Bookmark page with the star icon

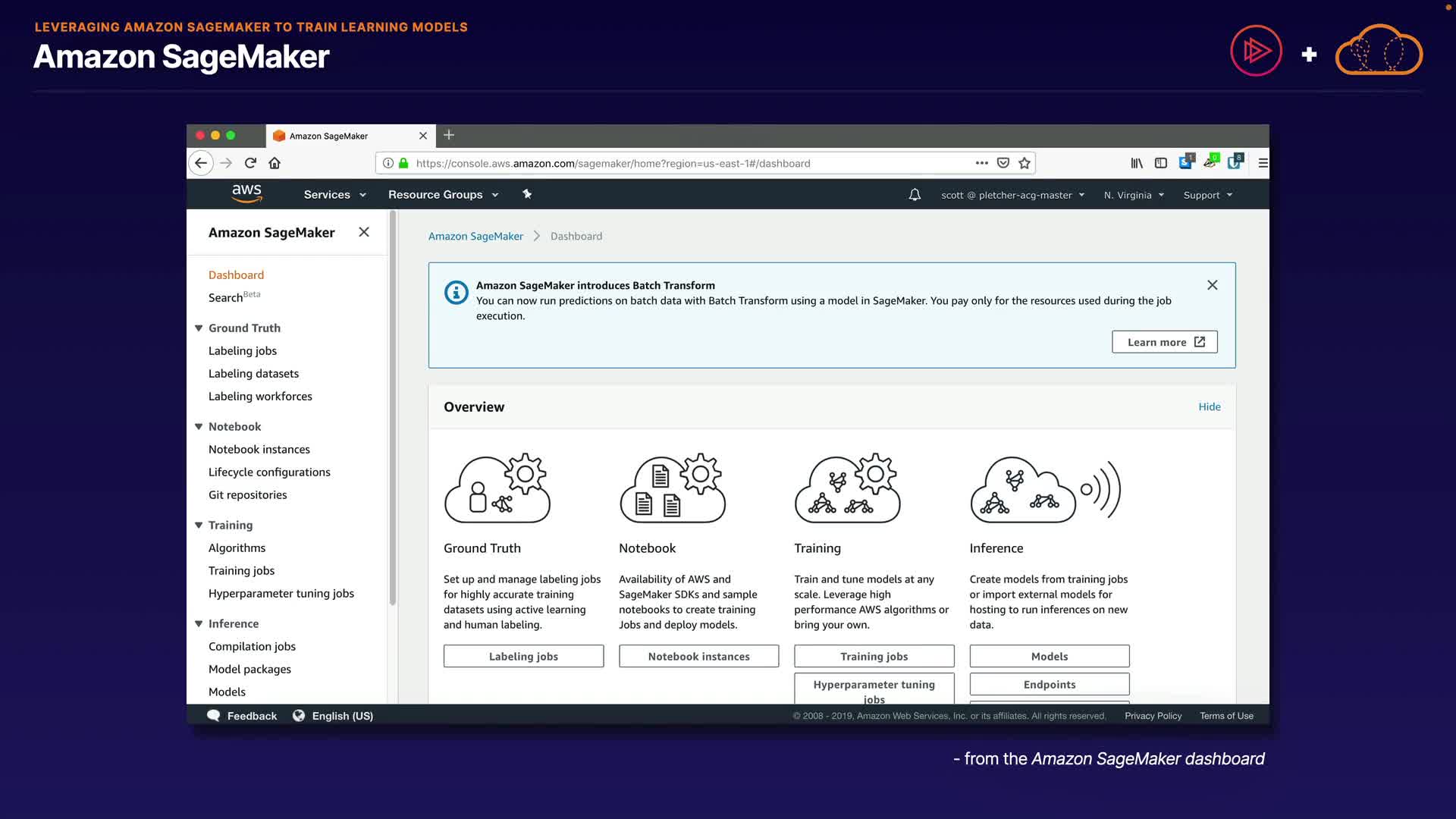click(x=1025, y=163)
